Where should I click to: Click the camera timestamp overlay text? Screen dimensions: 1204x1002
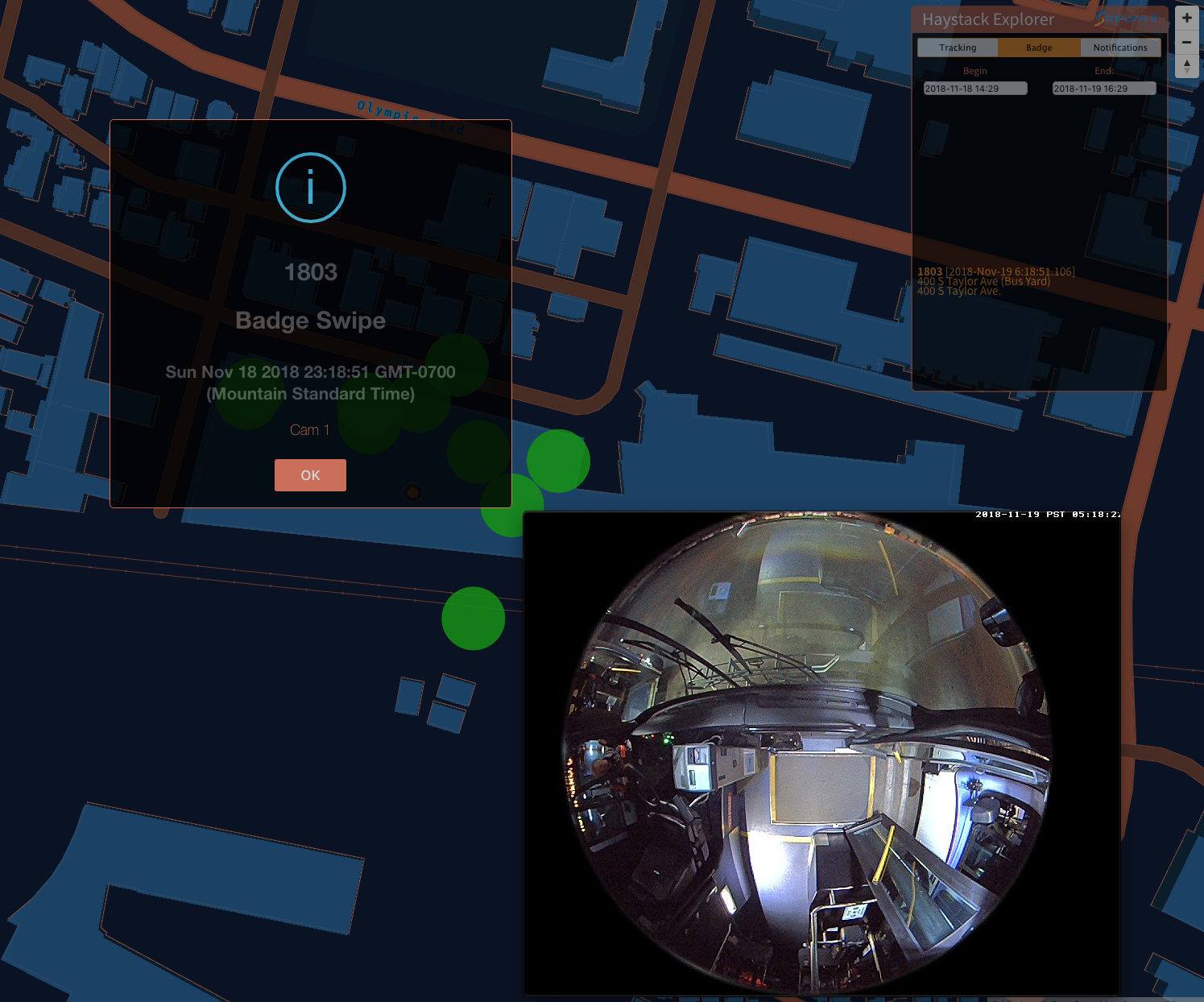tap(1047, 514)
